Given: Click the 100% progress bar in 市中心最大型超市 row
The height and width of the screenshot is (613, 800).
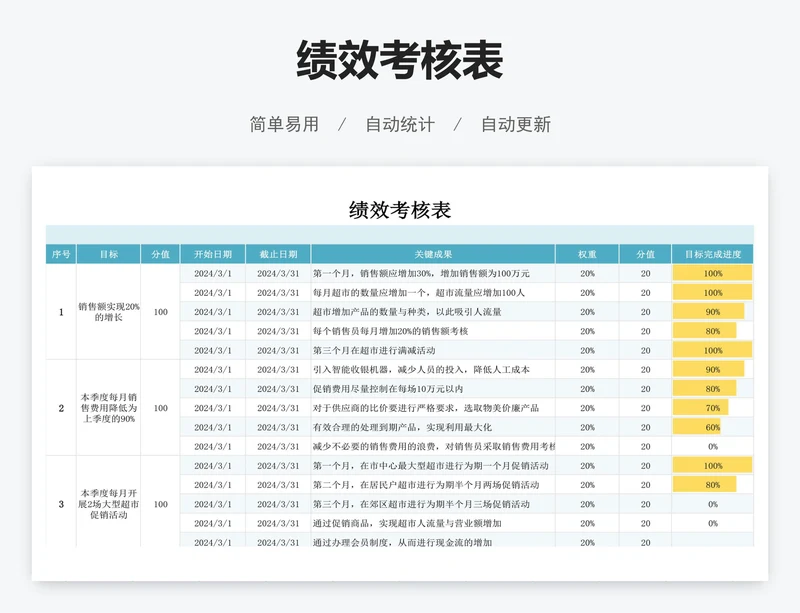Looking at the screenshot, I should click(x=713, y=465).
